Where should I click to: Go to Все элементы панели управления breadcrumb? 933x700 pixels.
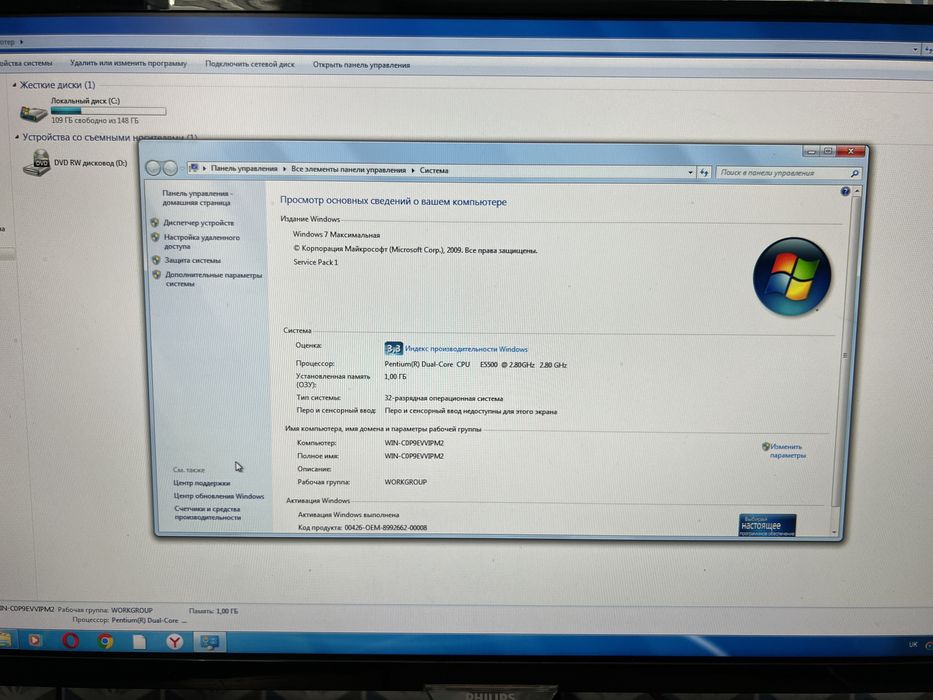(x=348, y=170)
